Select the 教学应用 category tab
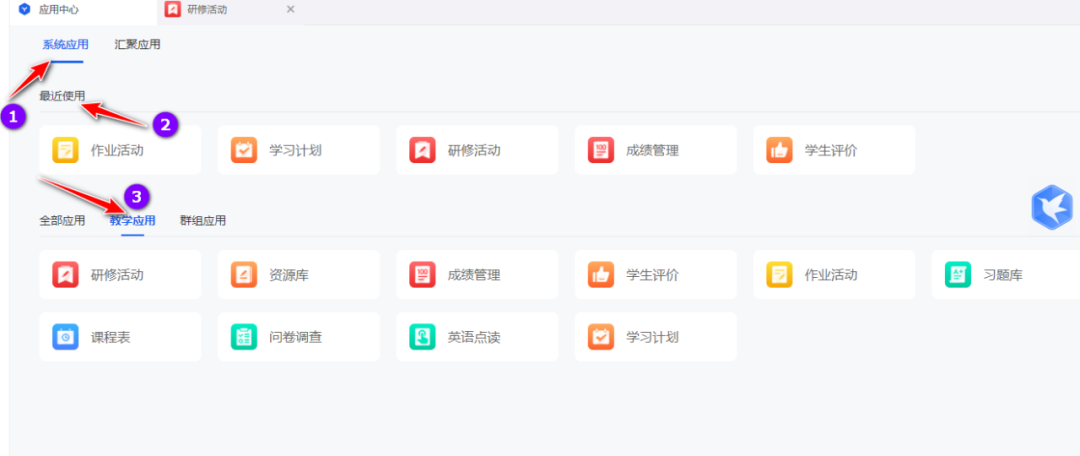 point(132,221)
